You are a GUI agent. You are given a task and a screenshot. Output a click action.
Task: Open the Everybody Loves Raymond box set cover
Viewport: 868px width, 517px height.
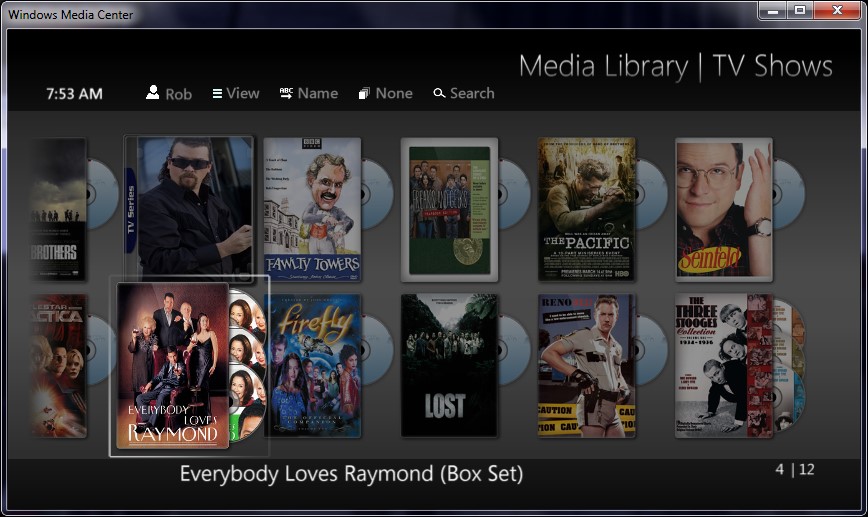coord(173,366)
